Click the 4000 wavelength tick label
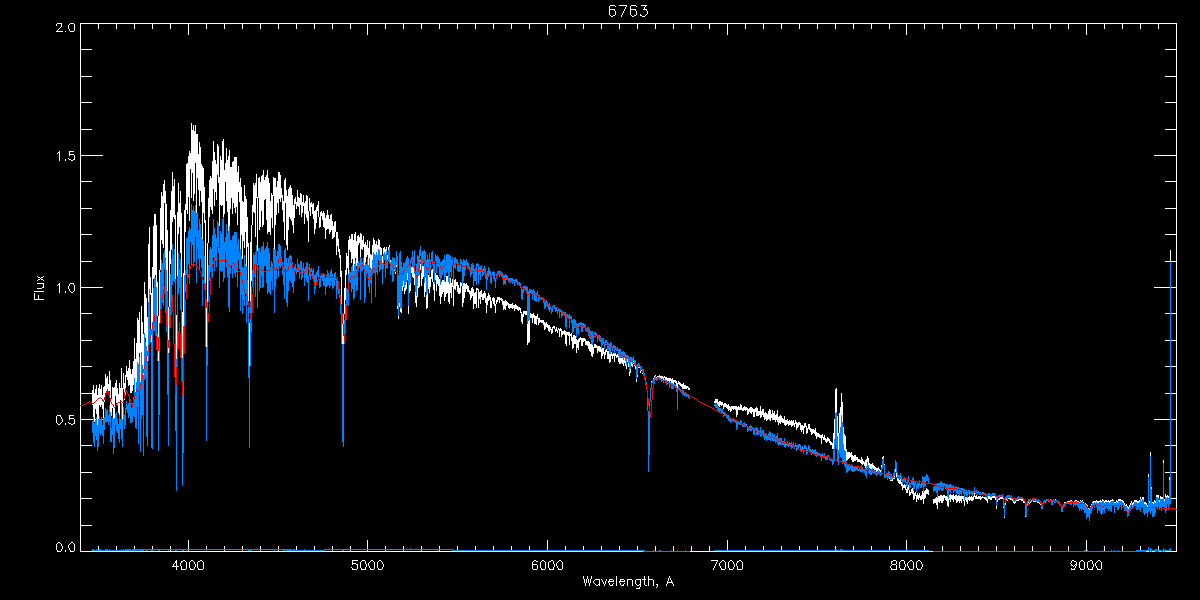This screenshot has height=600, width=1200. point(187,564)
